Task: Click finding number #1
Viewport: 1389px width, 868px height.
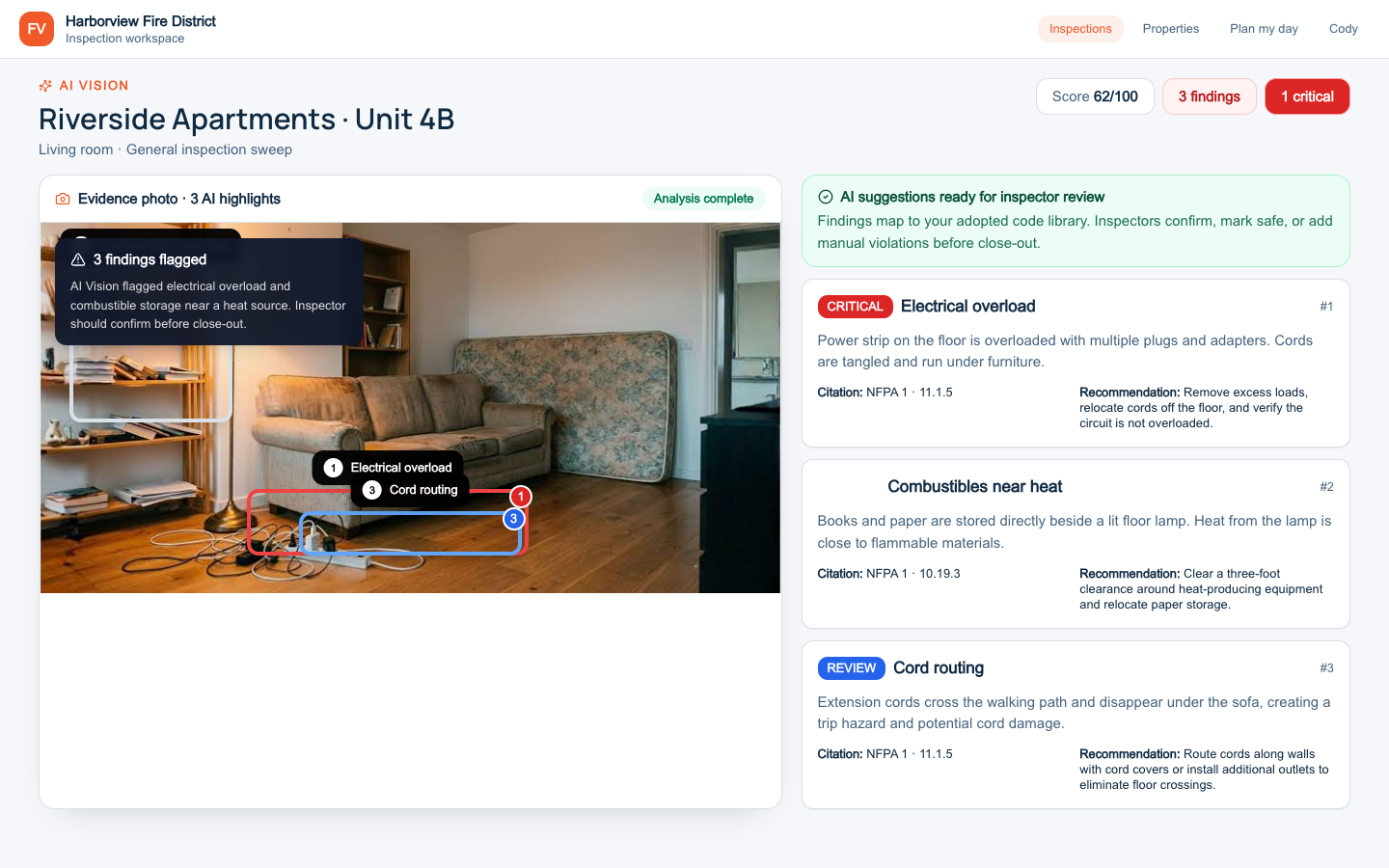Action: 1326,307
